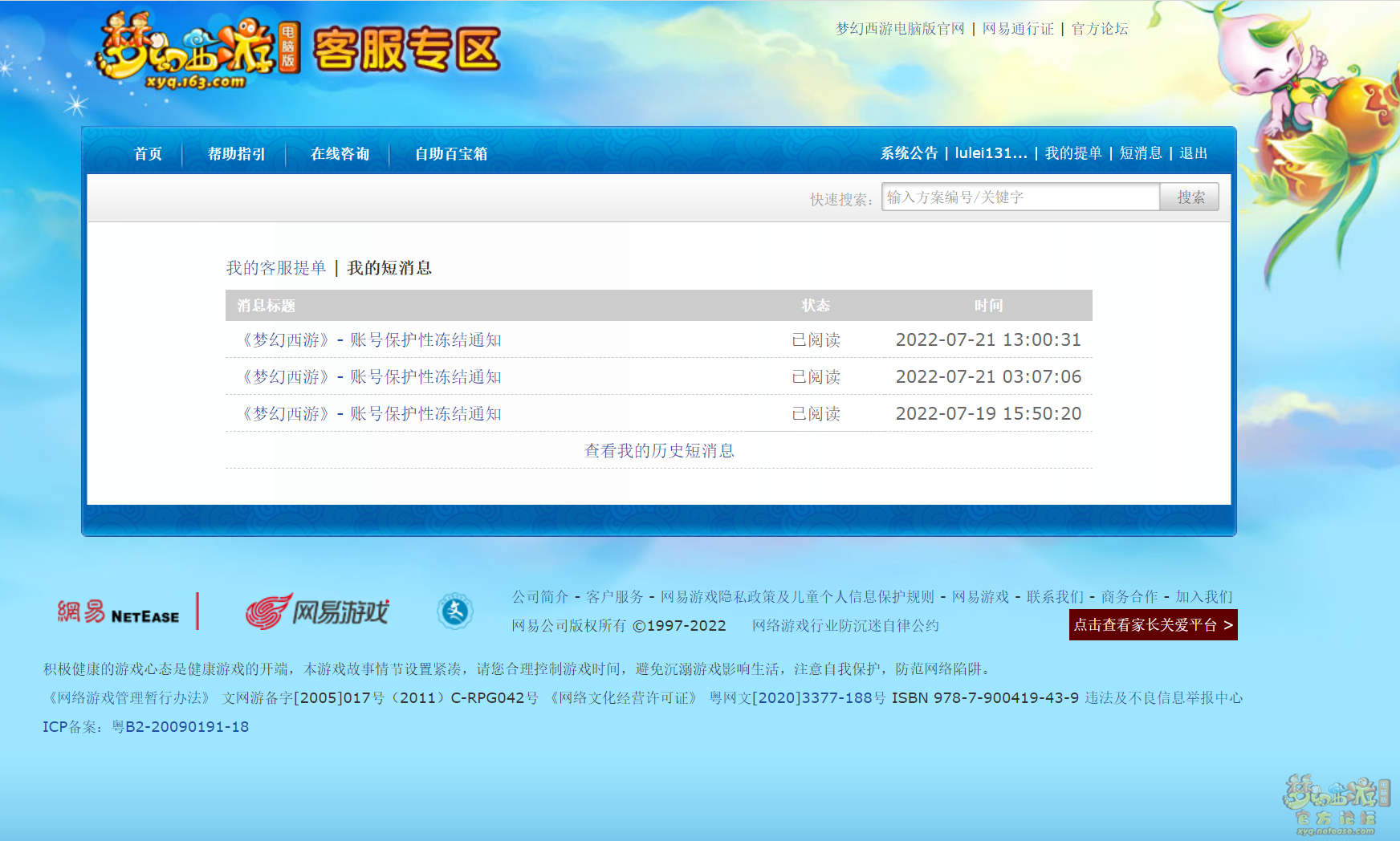The image size is (1400, 841).
Task: Go to the 首页 nav tab
Action: pos(149,153)
